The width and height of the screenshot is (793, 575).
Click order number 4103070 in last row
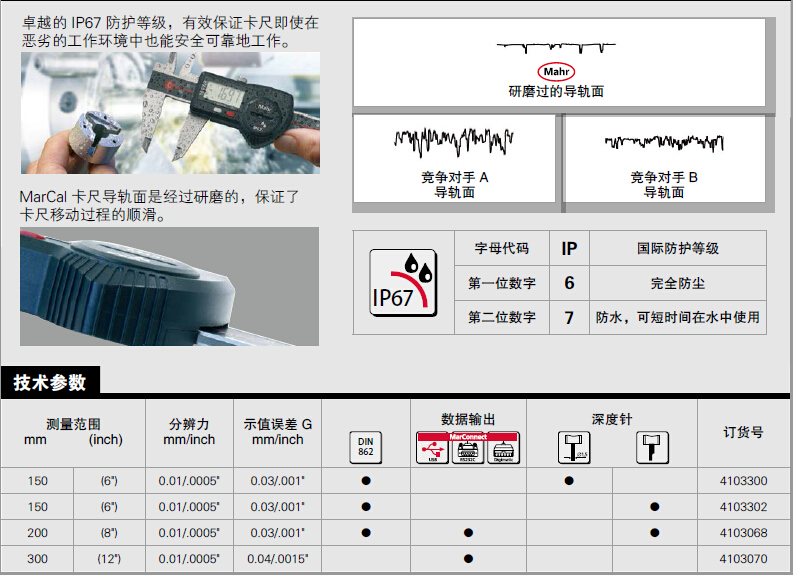pos(743,559)
